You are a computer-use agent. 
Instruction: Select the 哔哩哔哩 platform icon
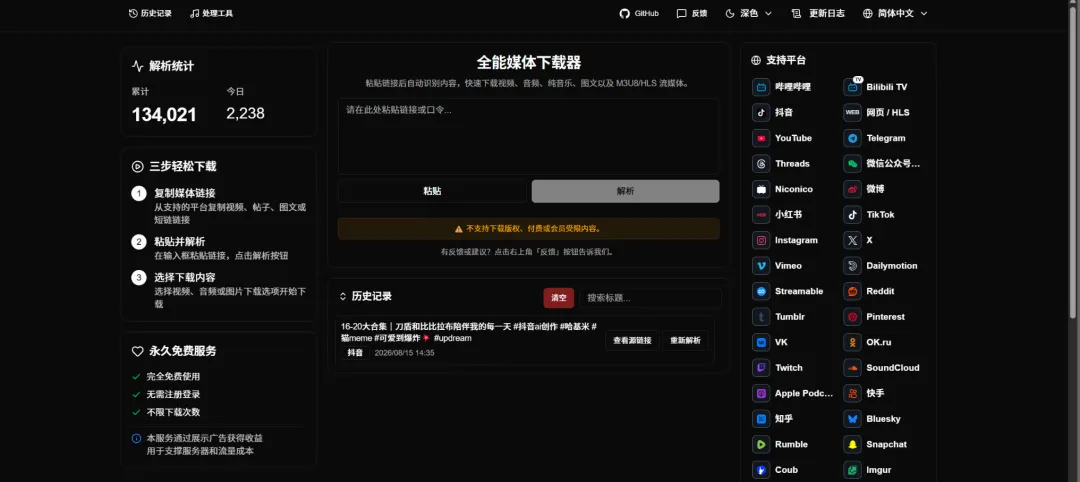761,87
